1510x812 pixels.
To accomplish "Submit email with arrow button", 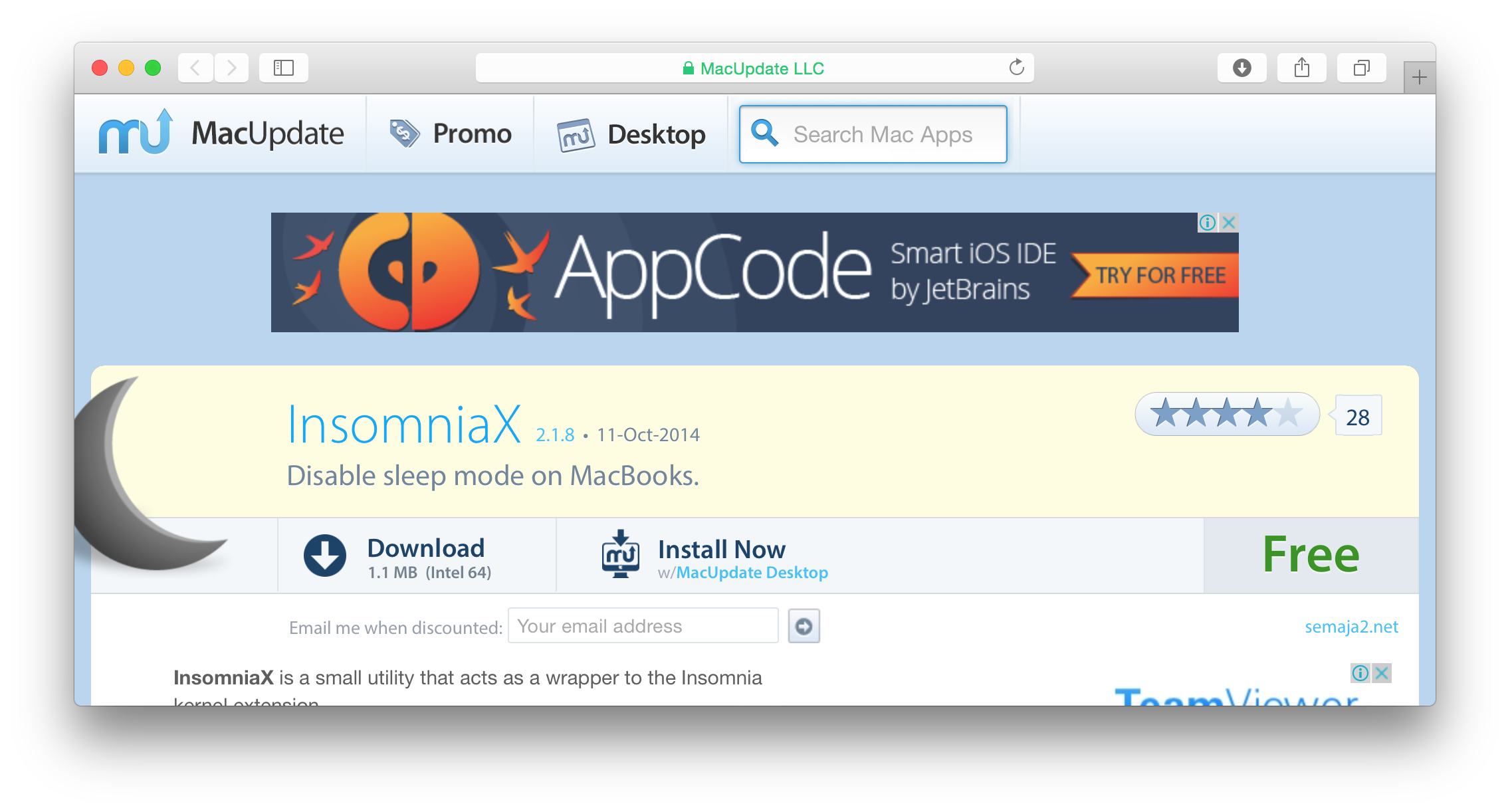I will pyautogui.click(x=804, y=626).
